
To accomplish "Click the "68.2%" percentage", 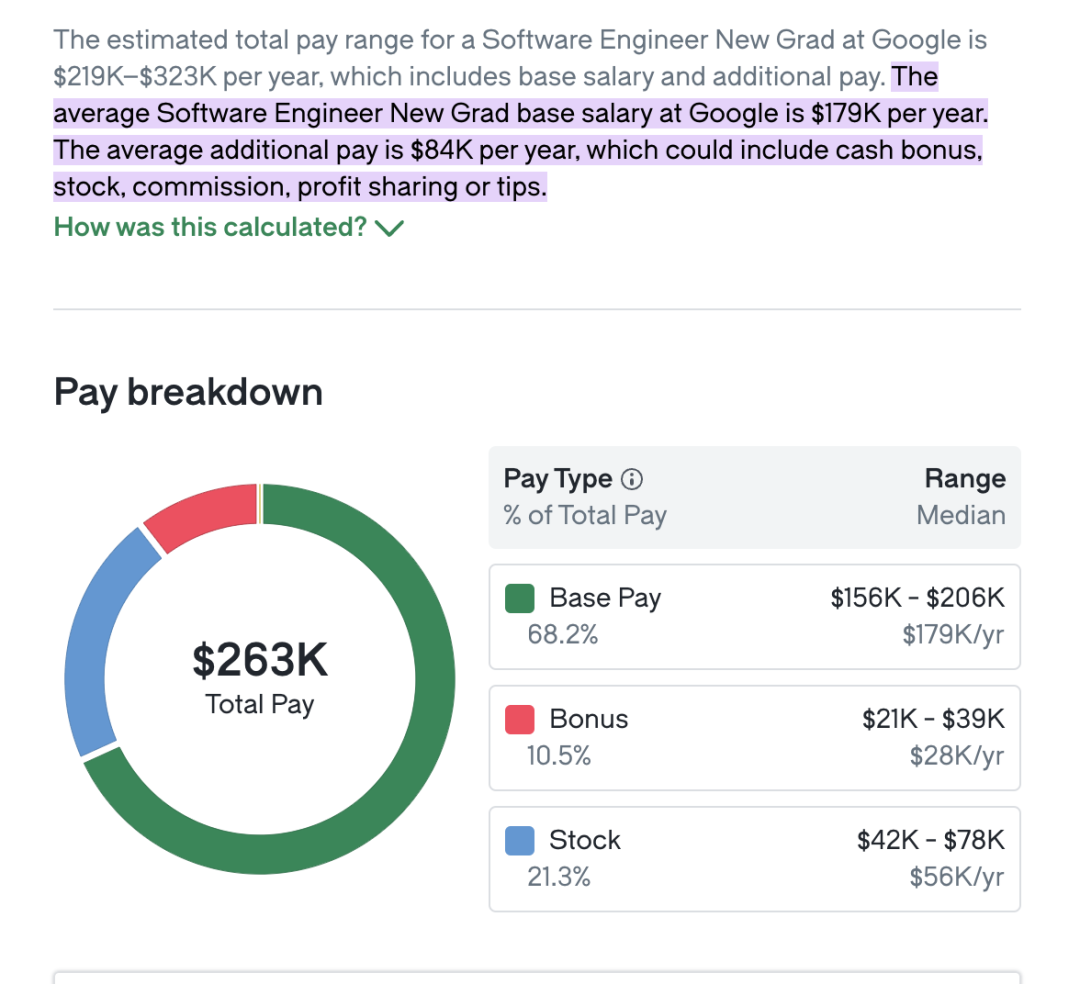I will click(563, 635).
